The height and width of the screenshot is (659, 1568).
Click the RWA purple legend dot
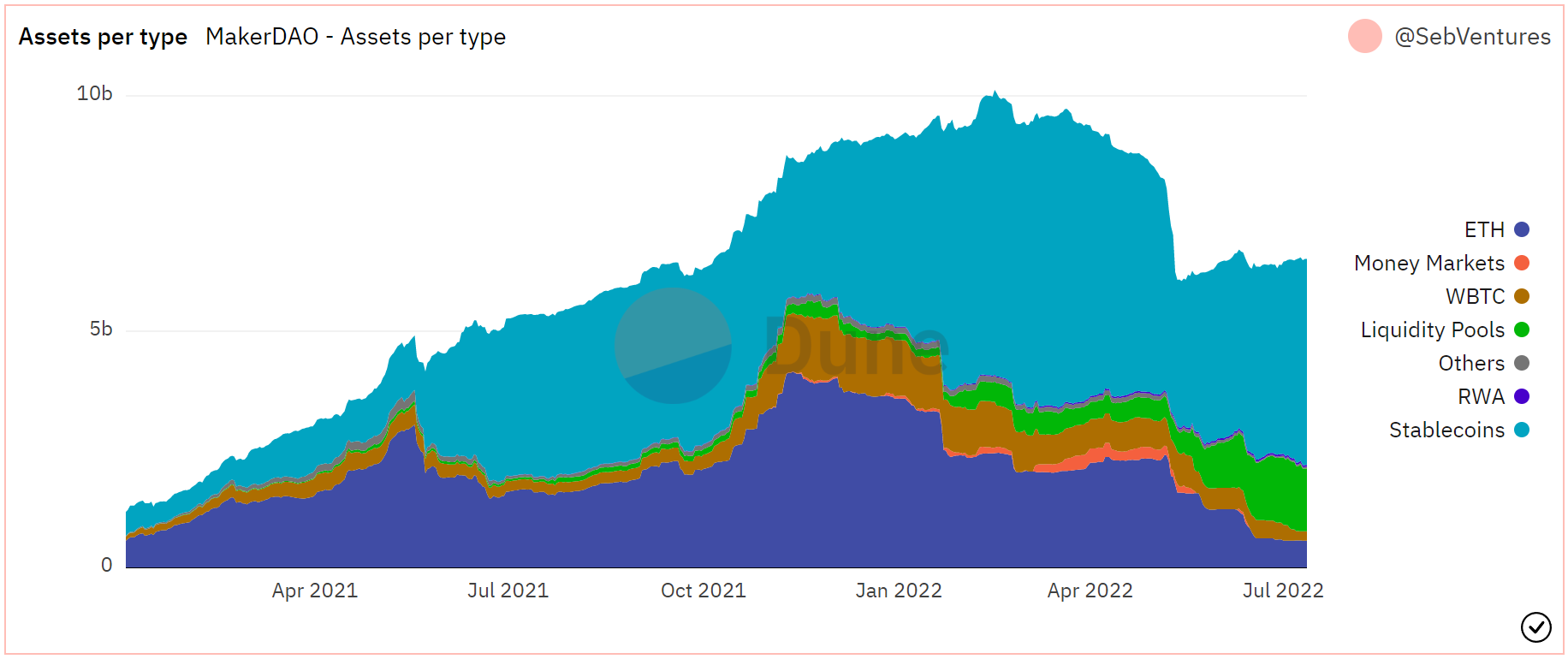(x=1522, y=397)
